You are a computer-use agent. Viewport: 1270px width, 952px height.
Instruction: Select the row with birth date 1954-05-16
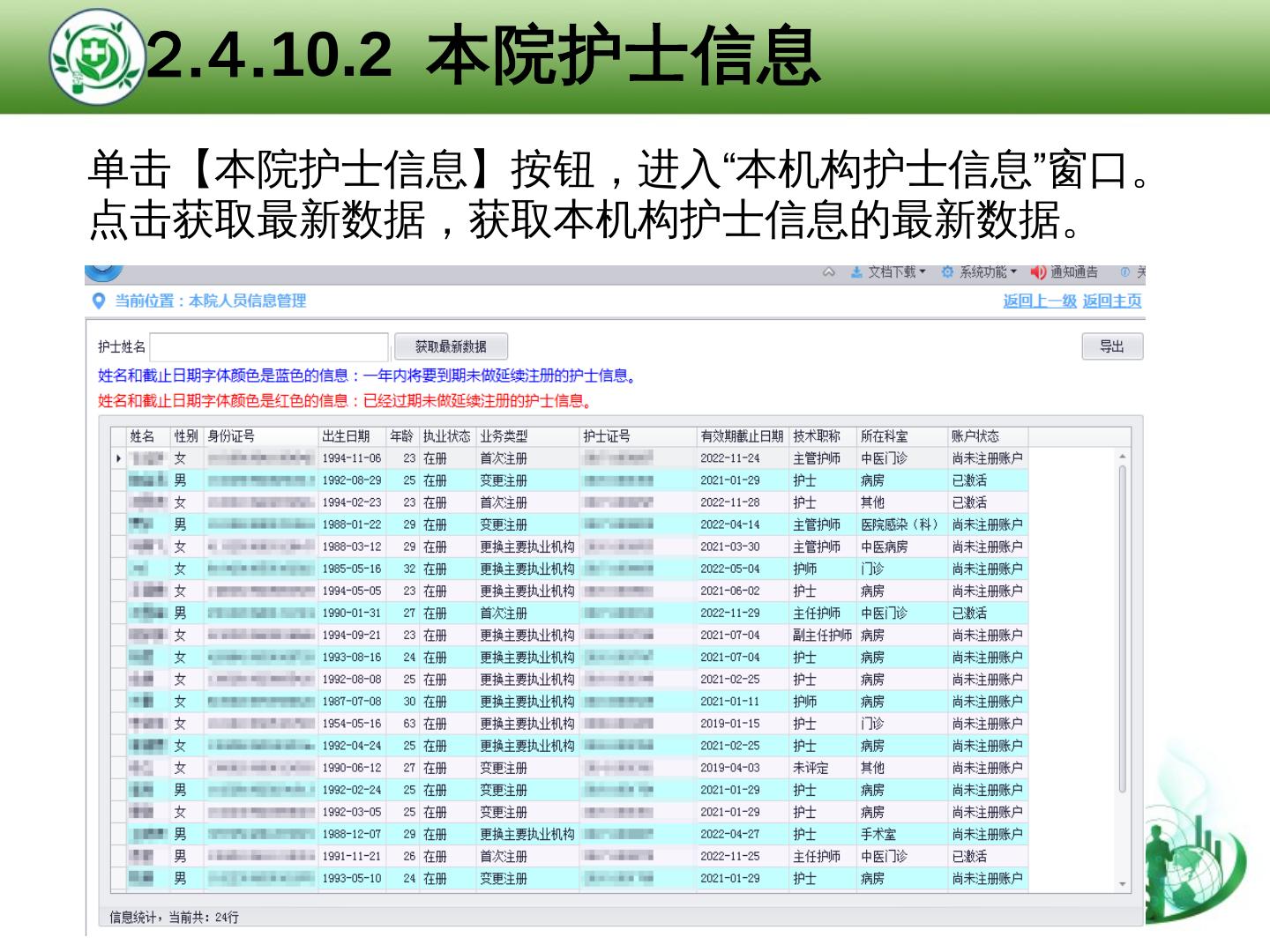click(x=351, y=724)
